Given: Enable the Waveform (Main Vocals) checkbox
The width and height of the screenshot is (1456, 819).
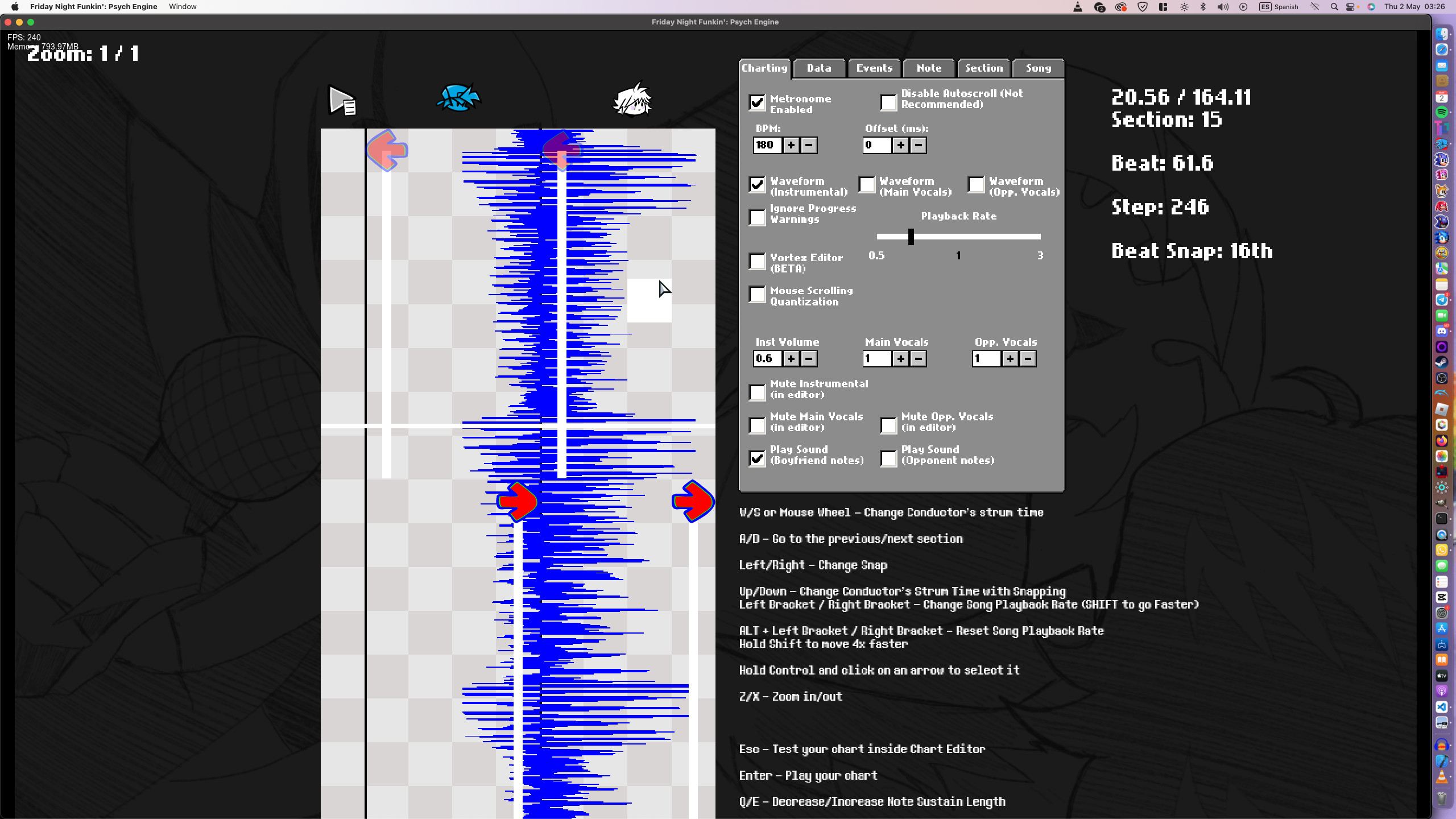Looking at the screenshot, I should coord(866,185).
